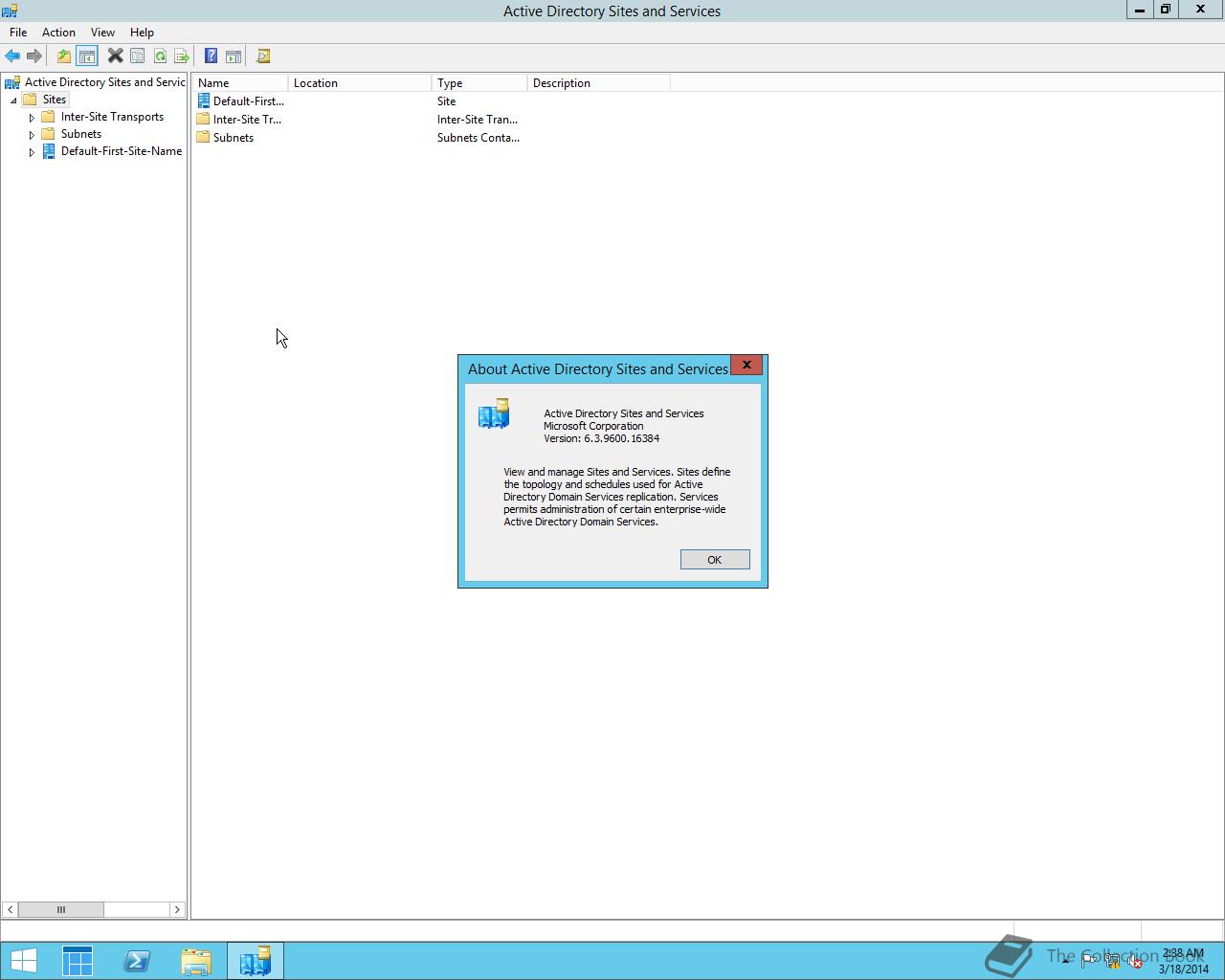Expand the Subnets tree node
Viewport: 1225px width, 980px height.
(x=32, y=135)
